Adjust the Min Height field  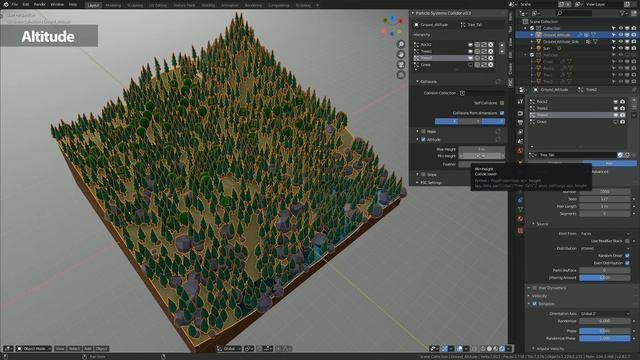point(482,156)
